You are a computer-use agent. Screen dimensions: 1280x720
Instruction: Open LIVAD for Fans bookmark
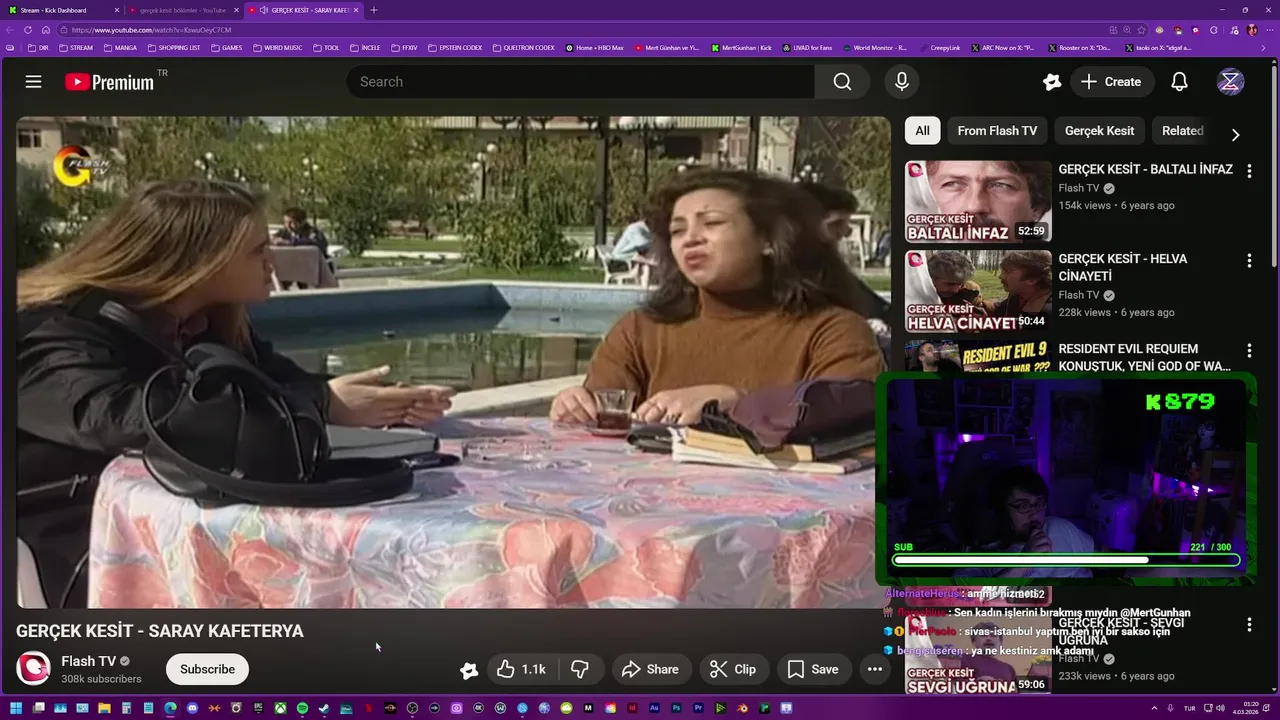click(807, 47)
